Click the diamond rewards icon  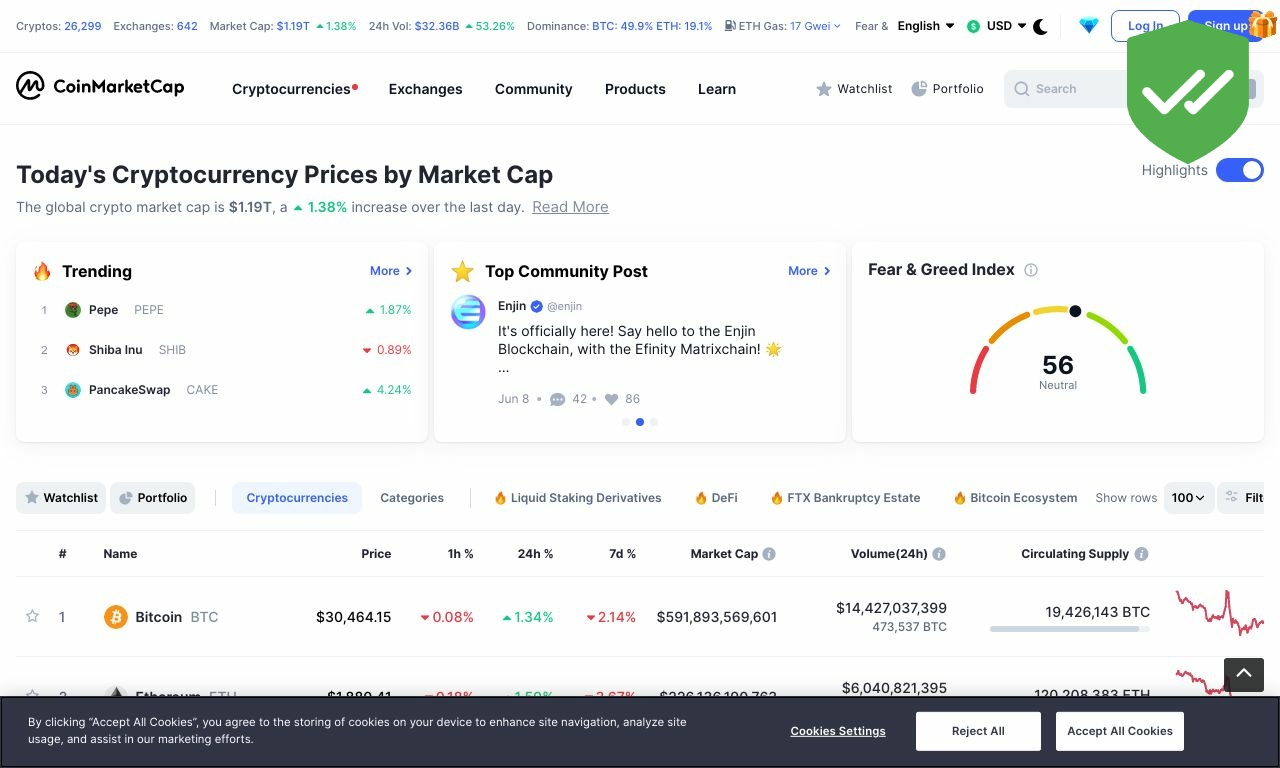pos(1089,26)
